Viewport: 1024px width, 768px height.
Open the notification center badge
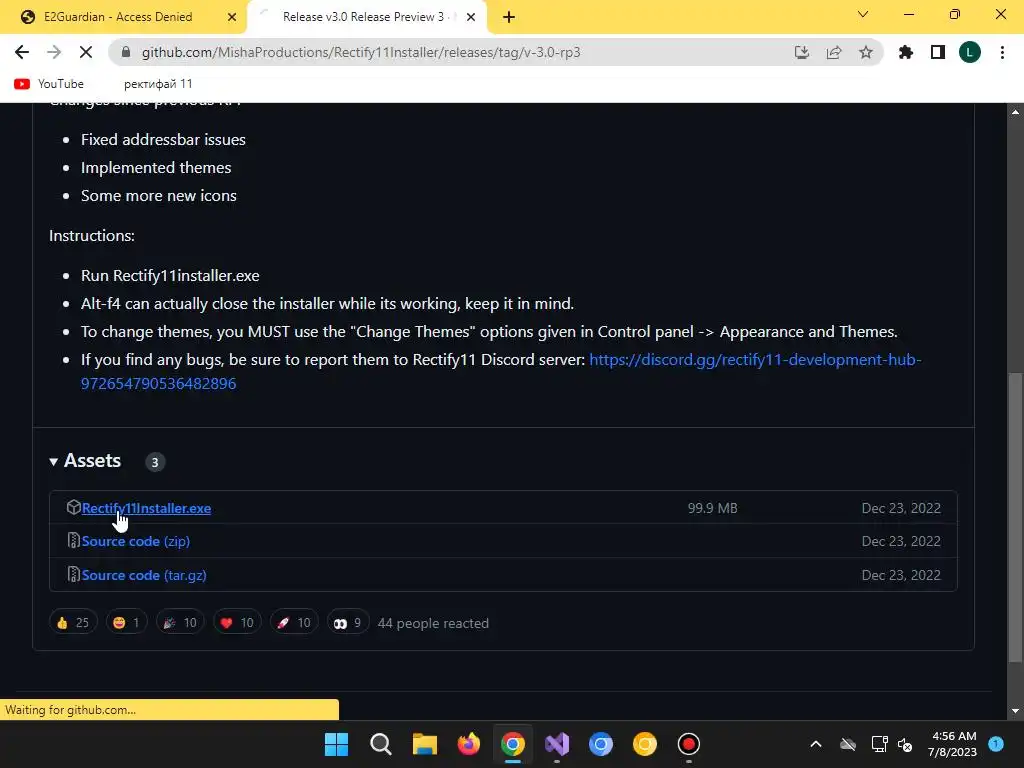pos(996,743)
